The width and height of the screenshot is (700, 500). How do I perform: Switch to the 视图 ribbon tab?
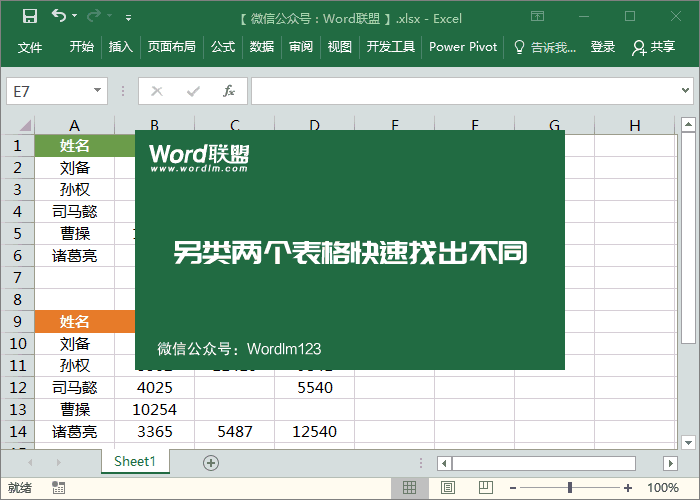pos(339,46)
